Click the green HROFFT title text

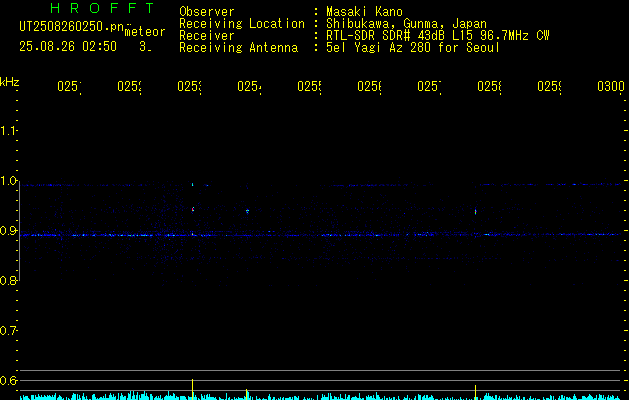[103, 8]
